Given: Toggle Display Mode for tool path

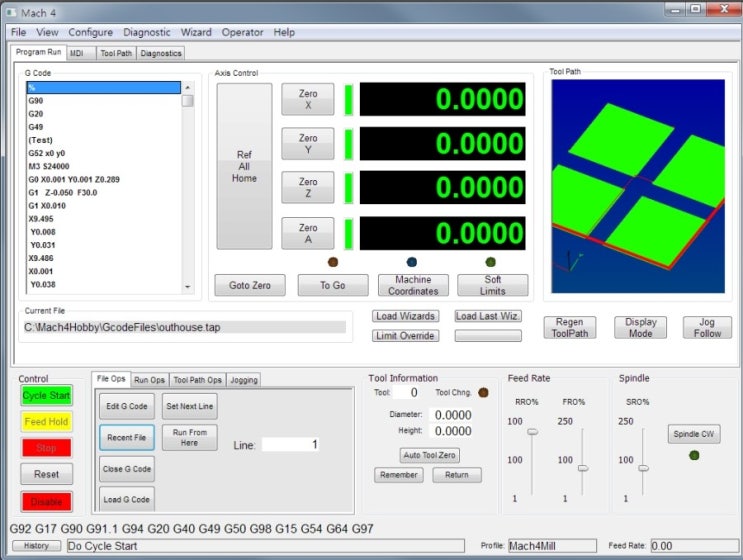Looking at the screenshot, I should (x=640, y=327).
